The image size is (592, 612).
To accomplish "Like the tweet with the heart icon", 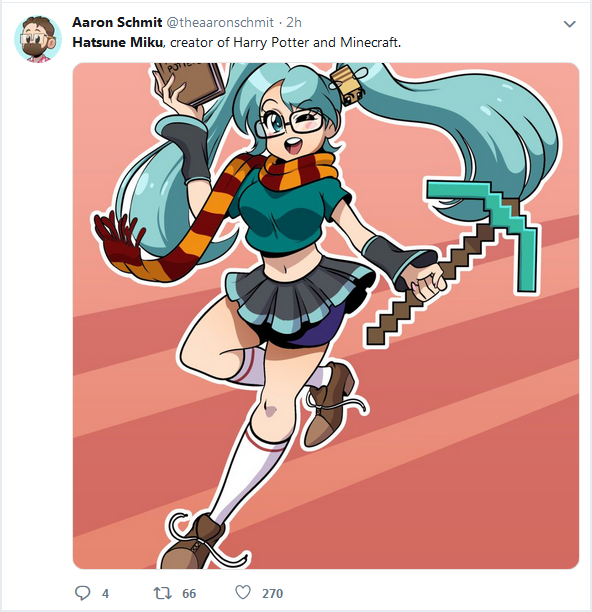I will (x=243, y=592).
